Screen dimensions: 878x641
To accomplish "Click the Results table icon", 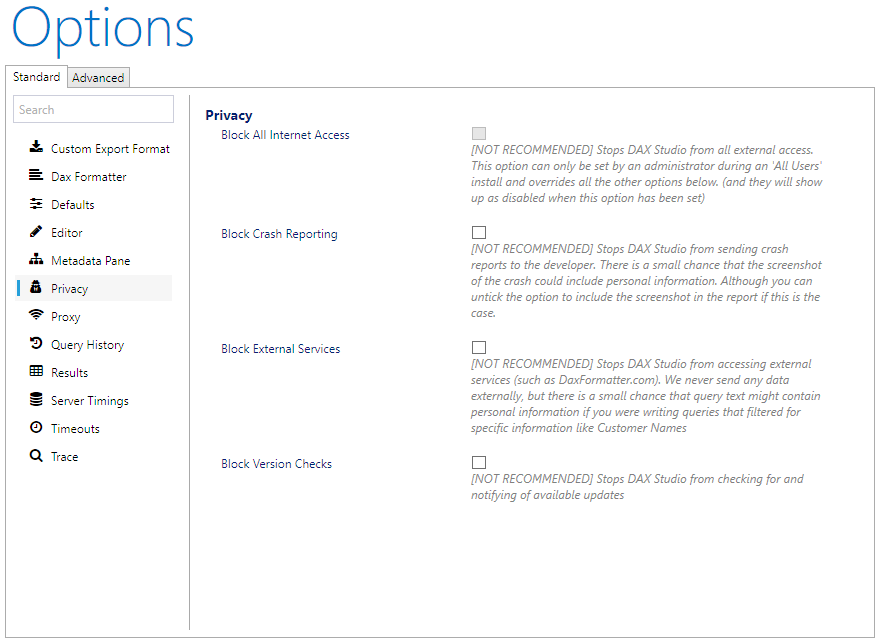I will point(36,371).
